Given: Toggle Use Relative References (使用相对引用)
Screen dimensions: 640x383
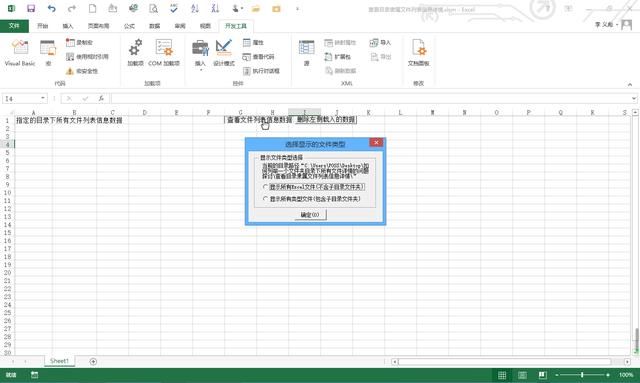Looking at the screenshot, I should [x=87, y=57].
